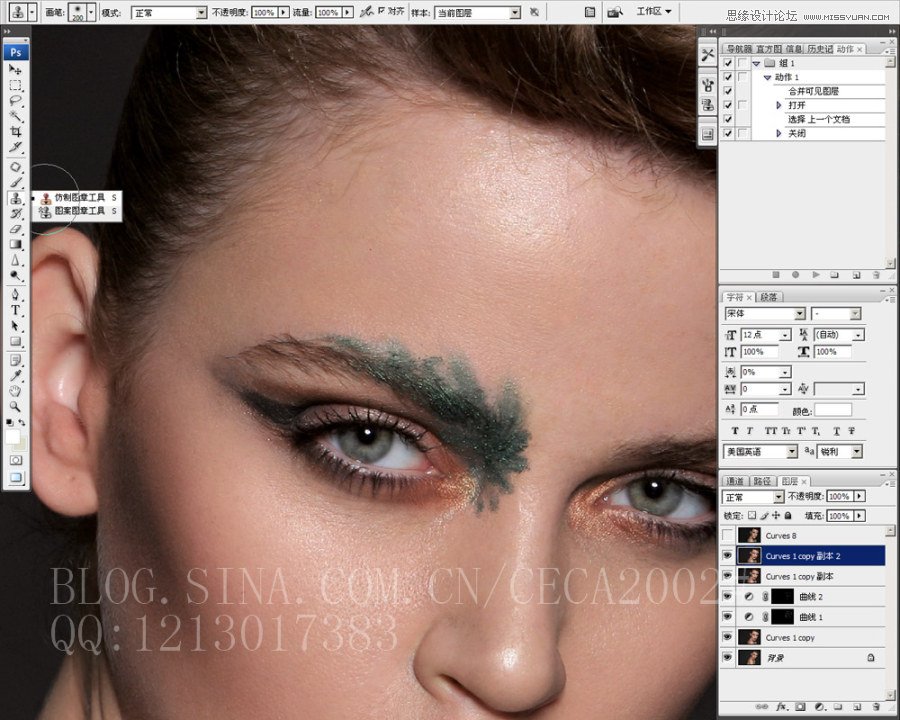
Task: Select the Crop tool
Action: 15,132
